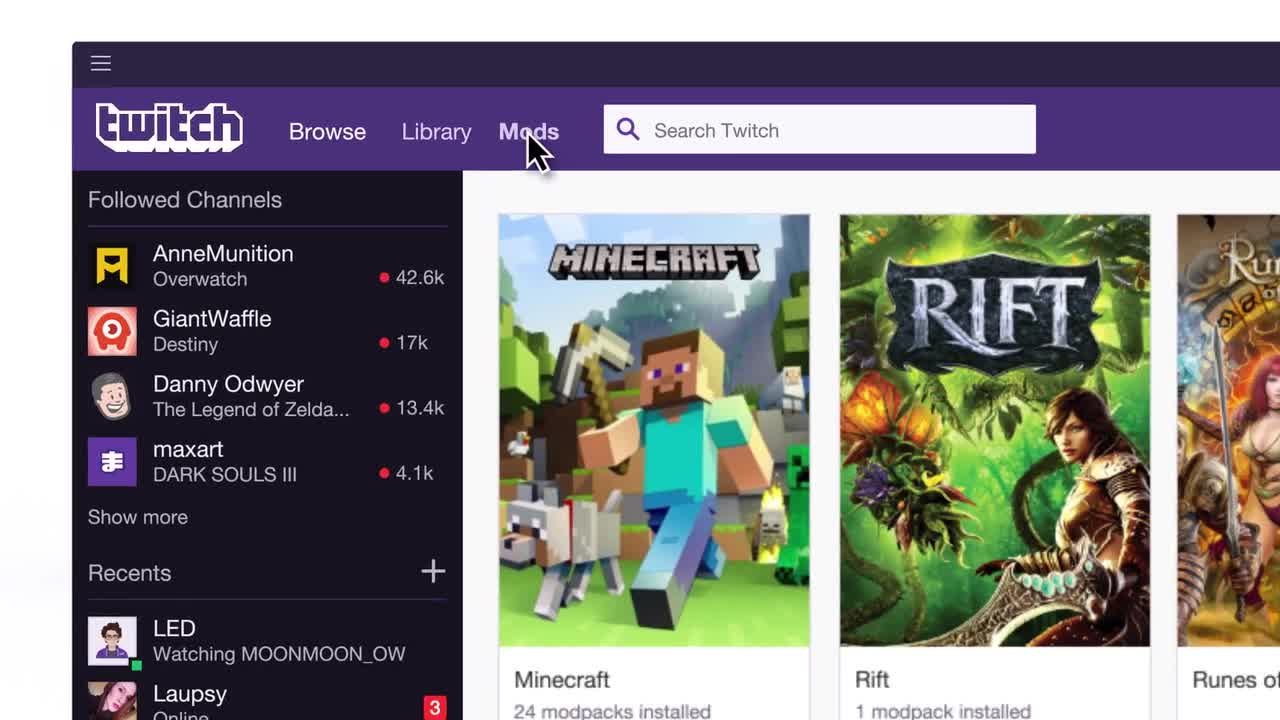The height and width of the screenshot is (720, 1280).
Task: Click the Minecraft title text
Action: point(562,680)
